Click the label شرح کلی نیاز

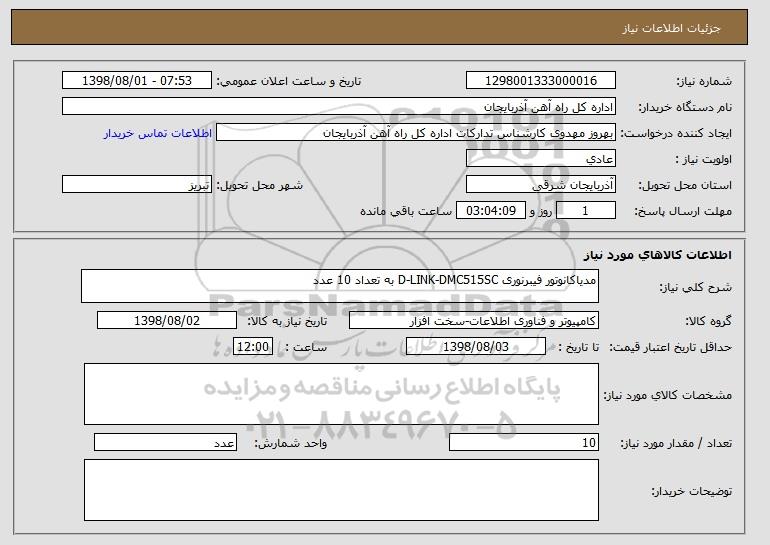tap(695, 287)
